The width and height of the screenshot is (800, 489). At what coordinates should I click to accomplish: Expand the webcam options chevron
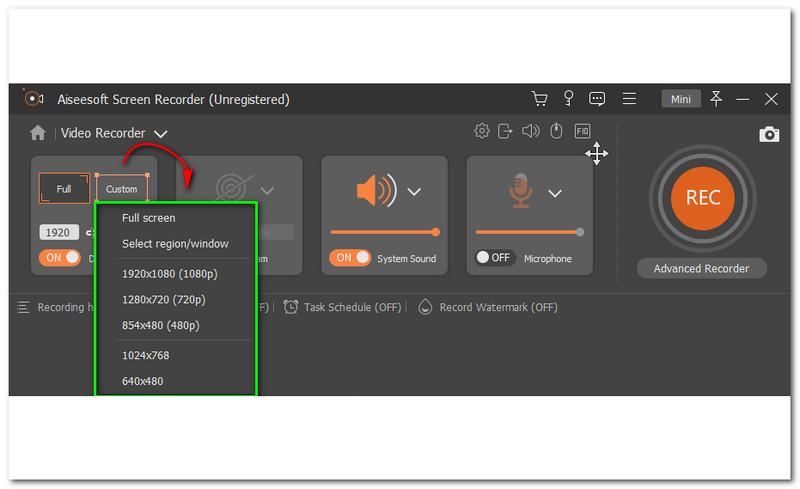267,191
